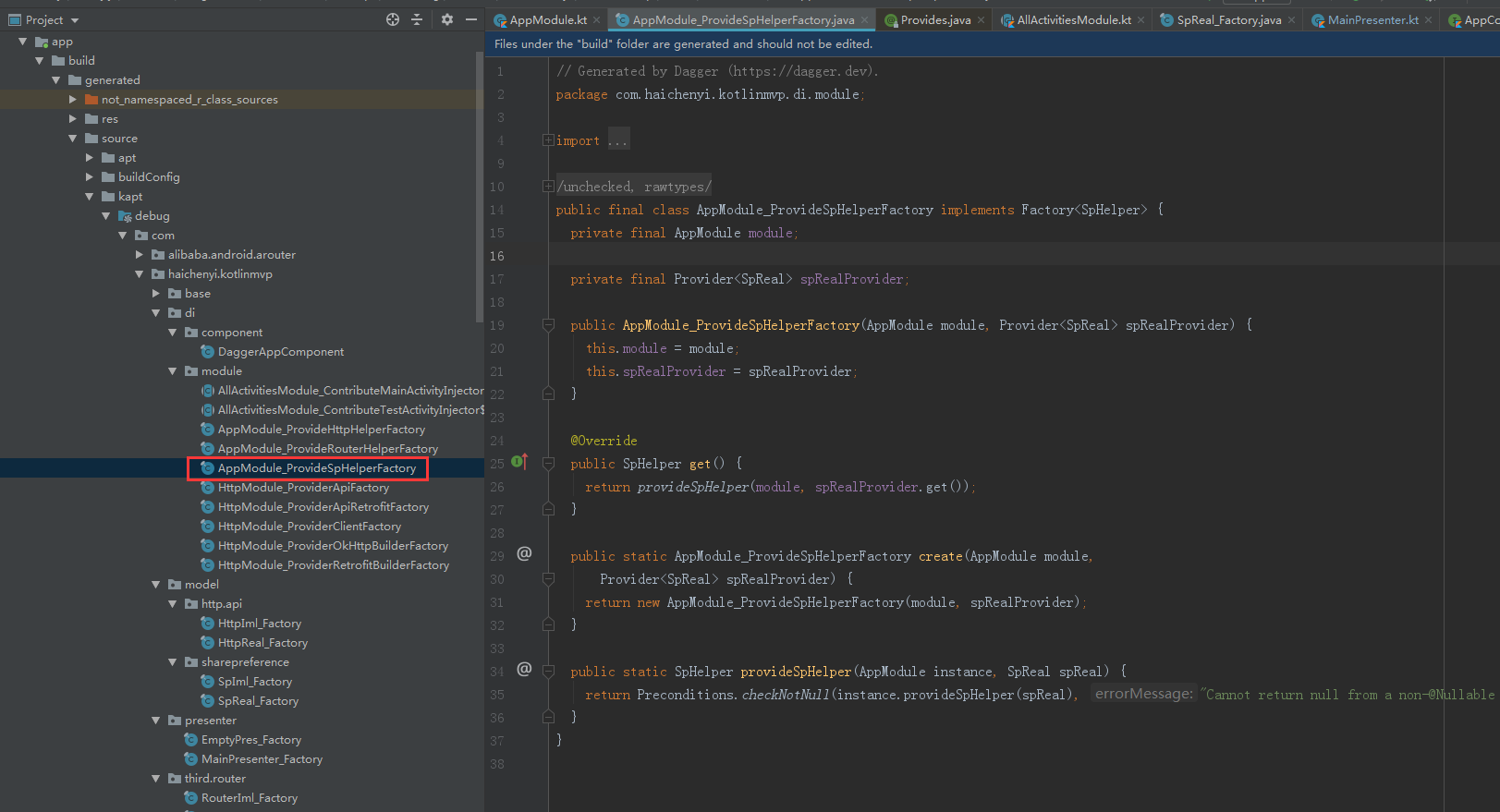Click the spRealProvider field on line 17
The image size is (1500, 812).
tap(851, 279)
